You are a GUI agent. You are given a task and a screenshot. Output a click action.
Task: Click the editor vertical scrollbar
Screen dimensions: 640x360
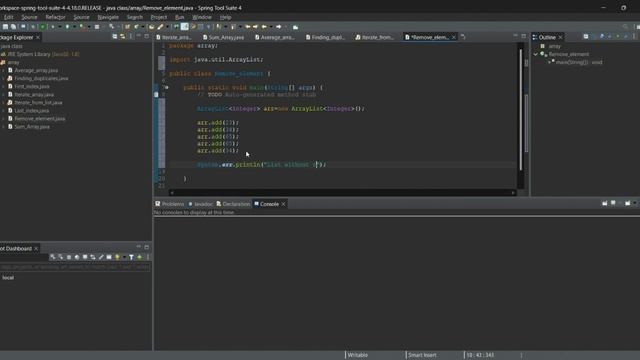click(520, 109)
